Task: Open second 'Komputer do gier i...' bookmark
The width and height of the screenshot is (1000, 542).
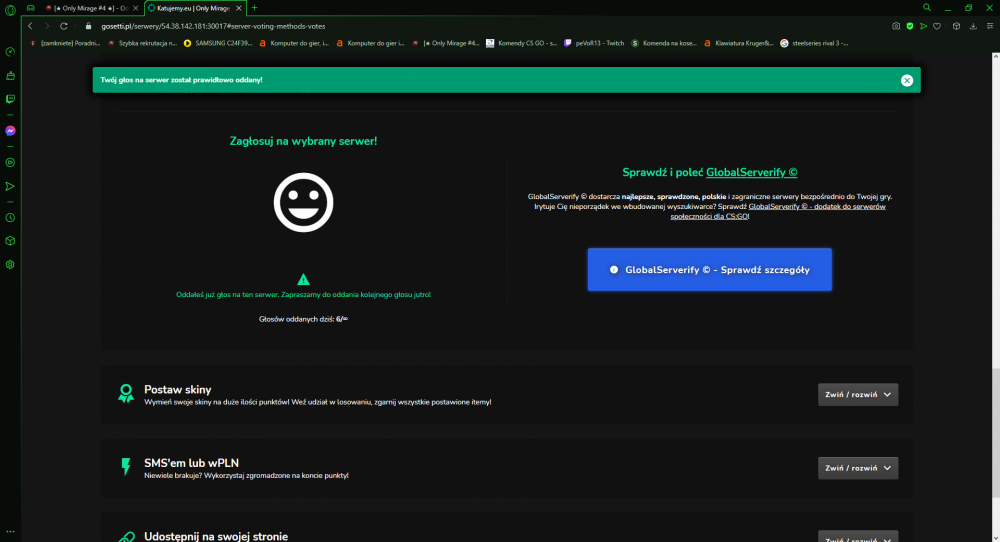Action: [x=371, y=43]
